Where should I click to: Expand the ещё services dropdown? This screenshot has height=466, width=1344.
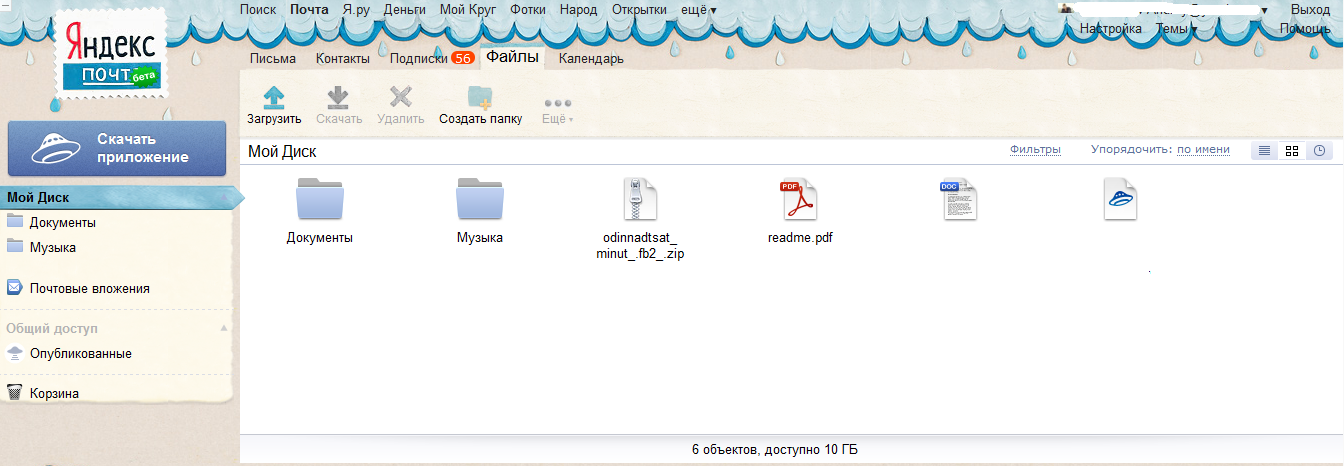[x=698, y=9]
